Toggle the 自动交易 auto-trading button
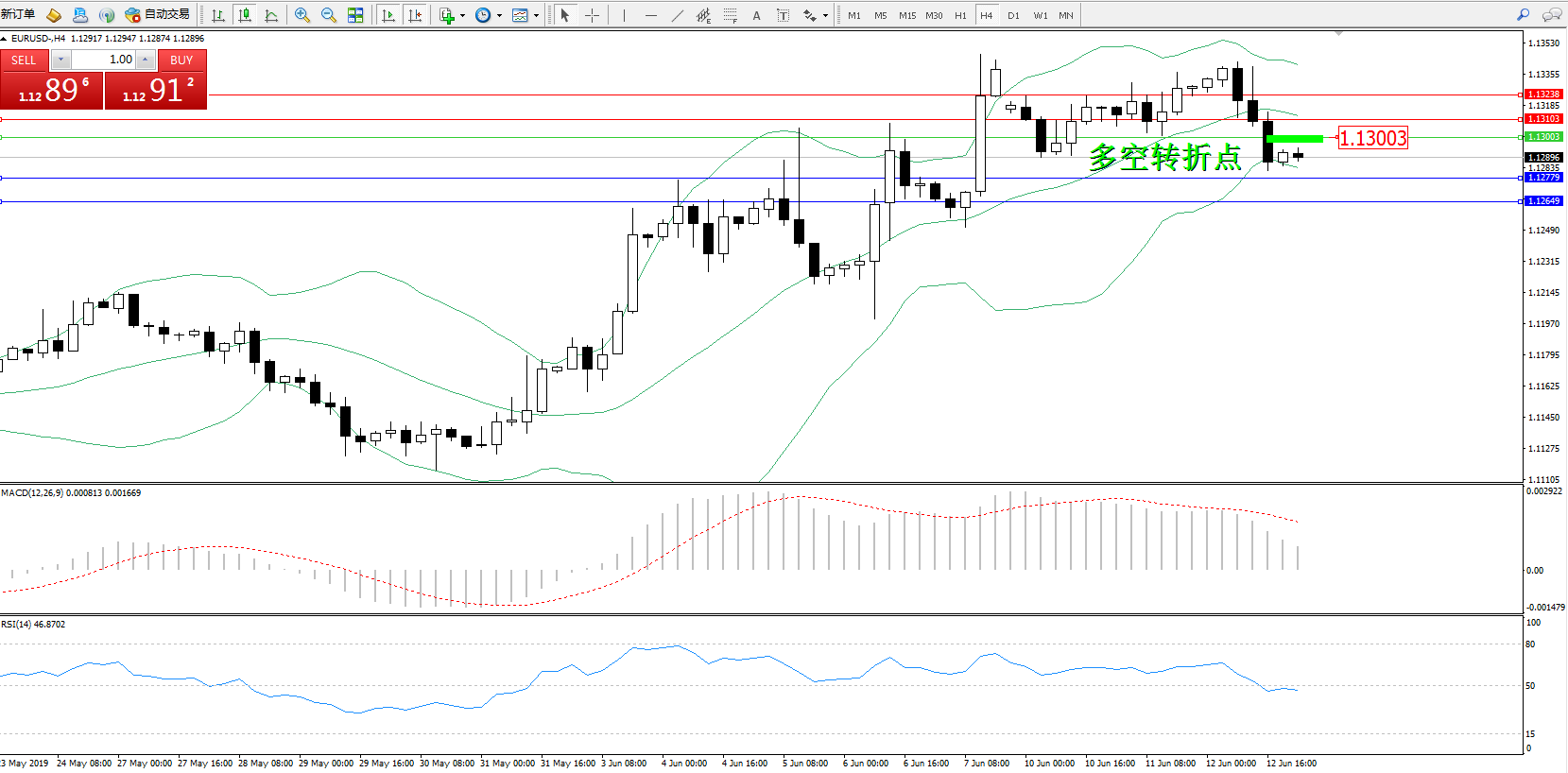This screenshot has height=773, width=1568. click(x=158, y=15)
